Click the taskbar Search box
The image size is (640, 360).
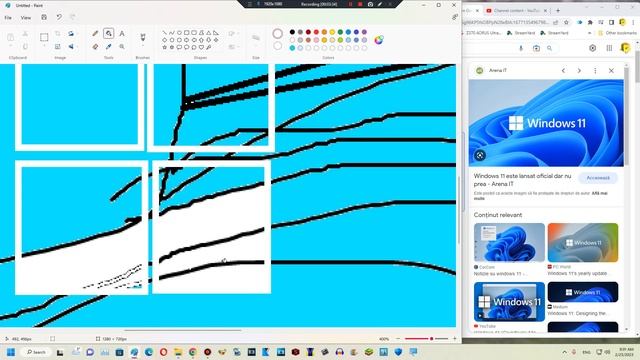pos(36,352)
